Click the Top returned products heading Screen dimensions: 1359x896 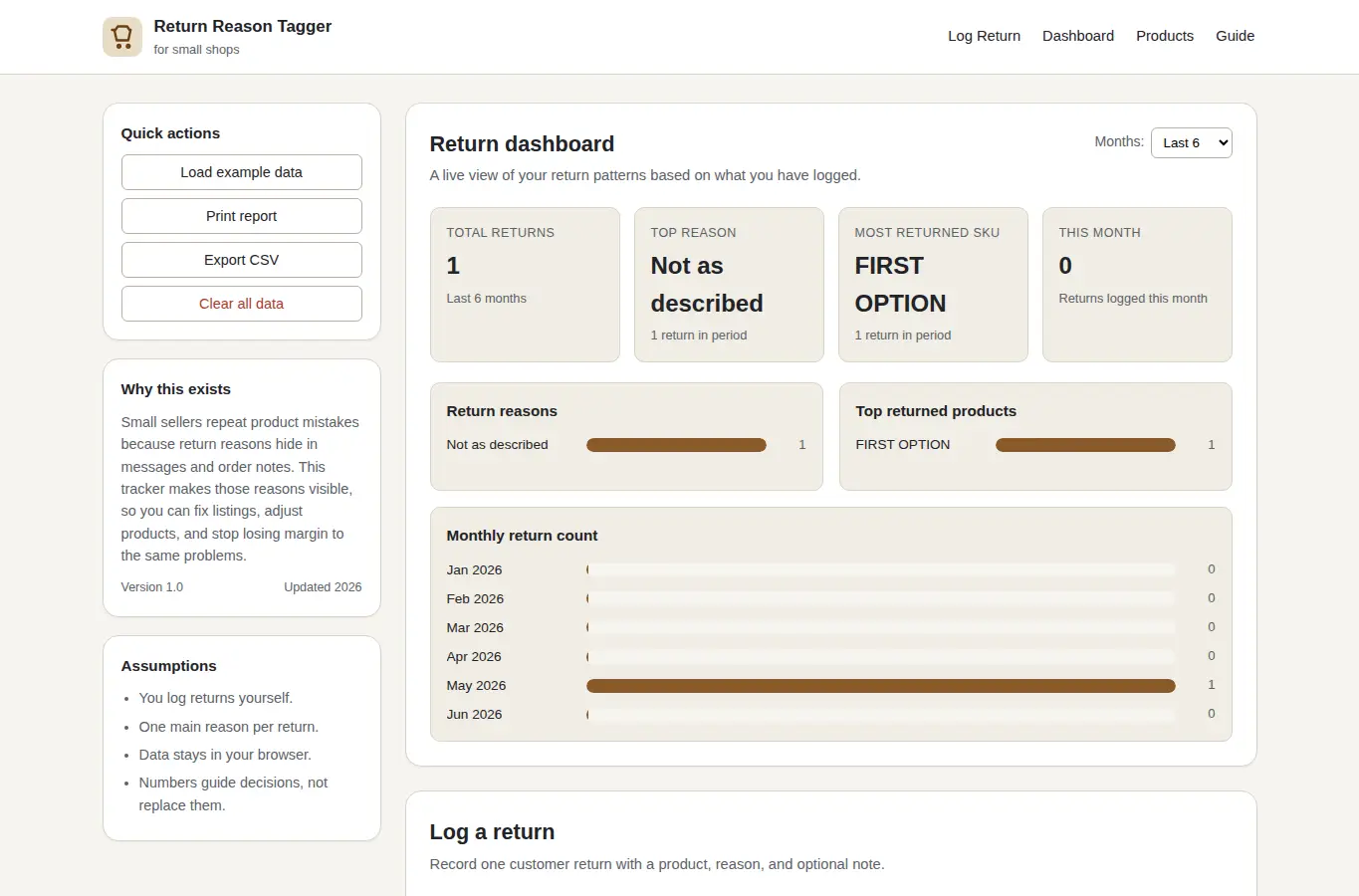(936, 411)
